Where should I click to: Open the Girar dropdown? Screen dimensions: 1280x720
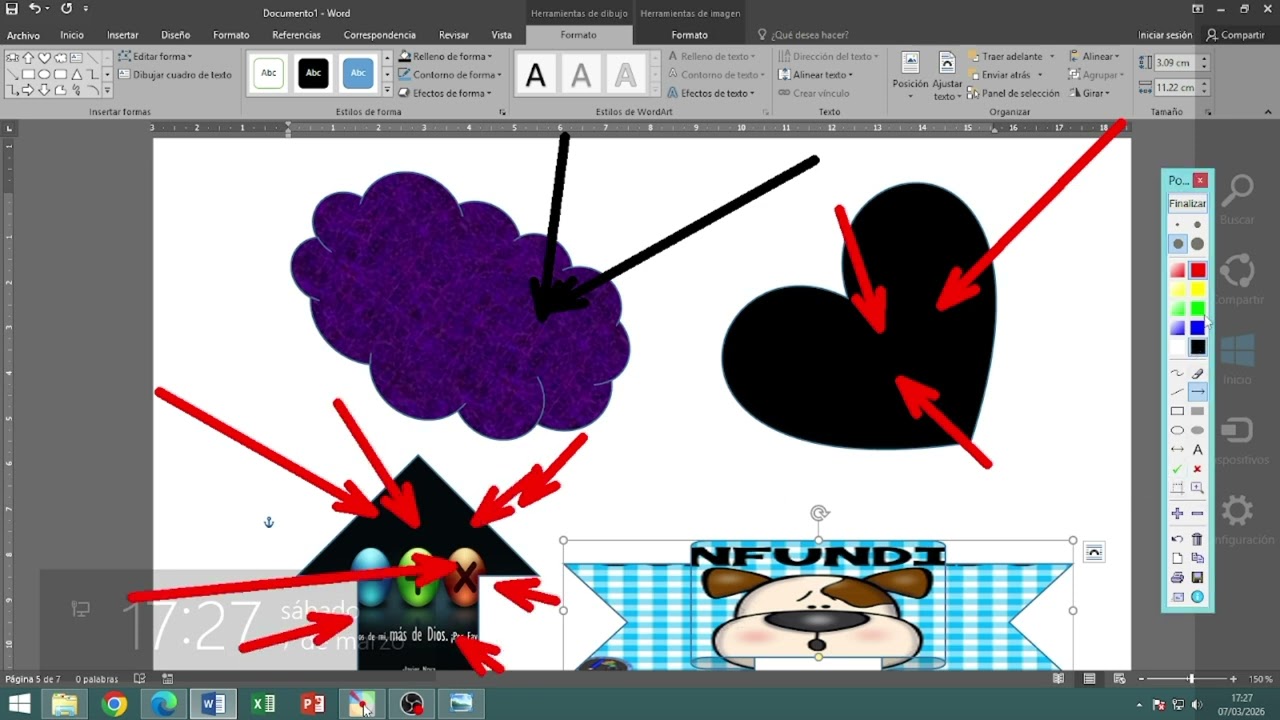pos(1089,93)
